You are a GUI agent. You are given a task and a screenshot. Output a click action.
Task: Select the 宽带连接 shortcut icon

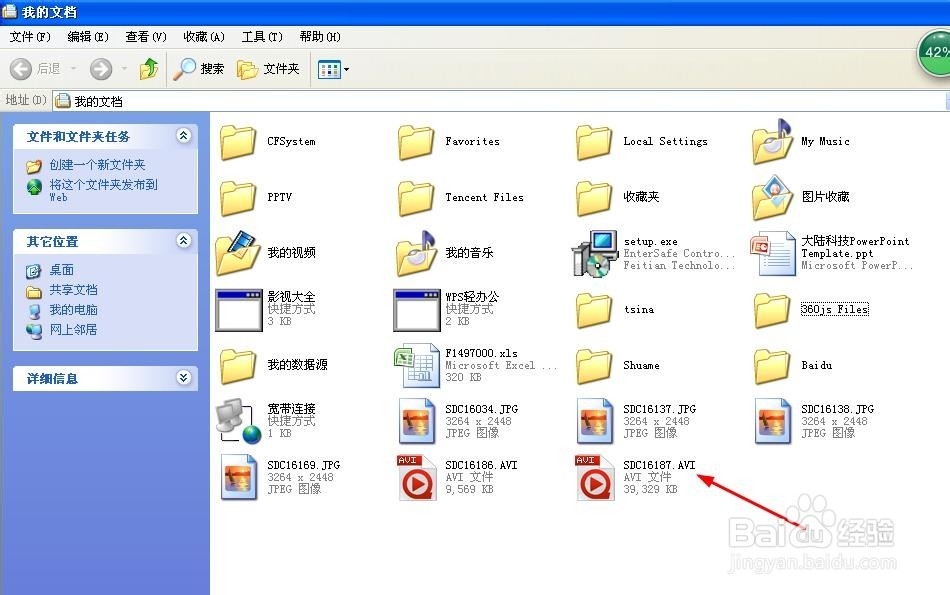point(239,421)
